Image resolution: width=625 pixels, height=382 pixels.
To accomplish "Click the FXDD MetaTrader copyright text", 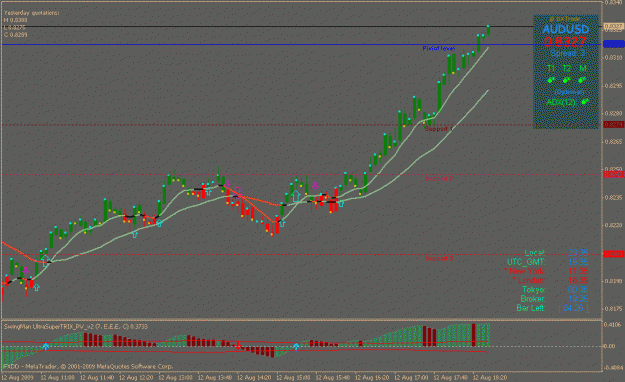I will click(x=88, y=366).
